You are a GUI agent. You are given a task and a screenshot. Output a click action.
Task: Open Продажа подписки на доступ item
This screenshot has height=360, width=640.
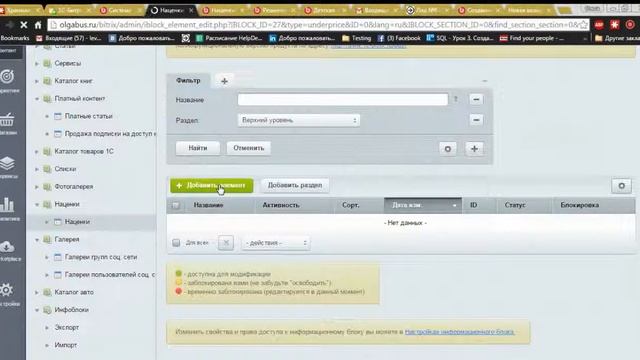tap(110, 134)
